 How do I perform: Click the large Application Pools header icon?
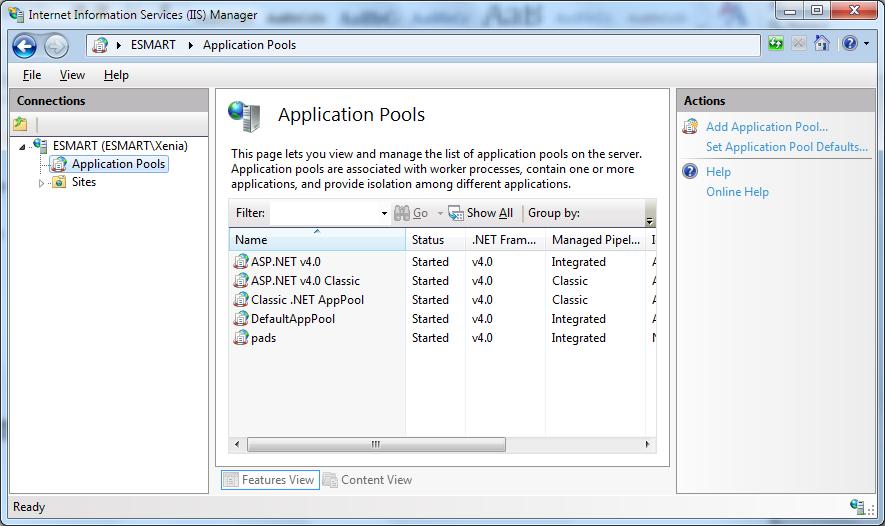(x=244, y=116)
